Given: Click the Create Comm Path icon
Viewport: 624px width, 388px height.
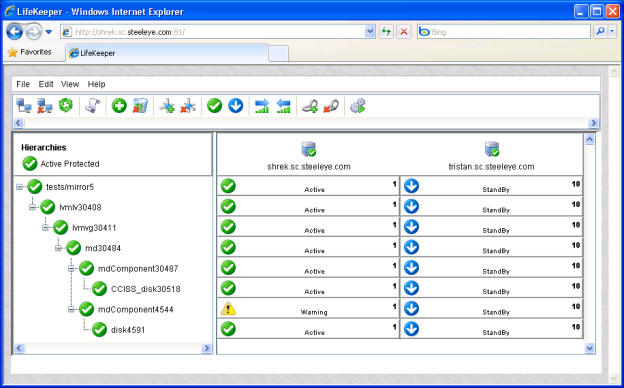Looking at the screenshot, I should (x=167, y=106).
